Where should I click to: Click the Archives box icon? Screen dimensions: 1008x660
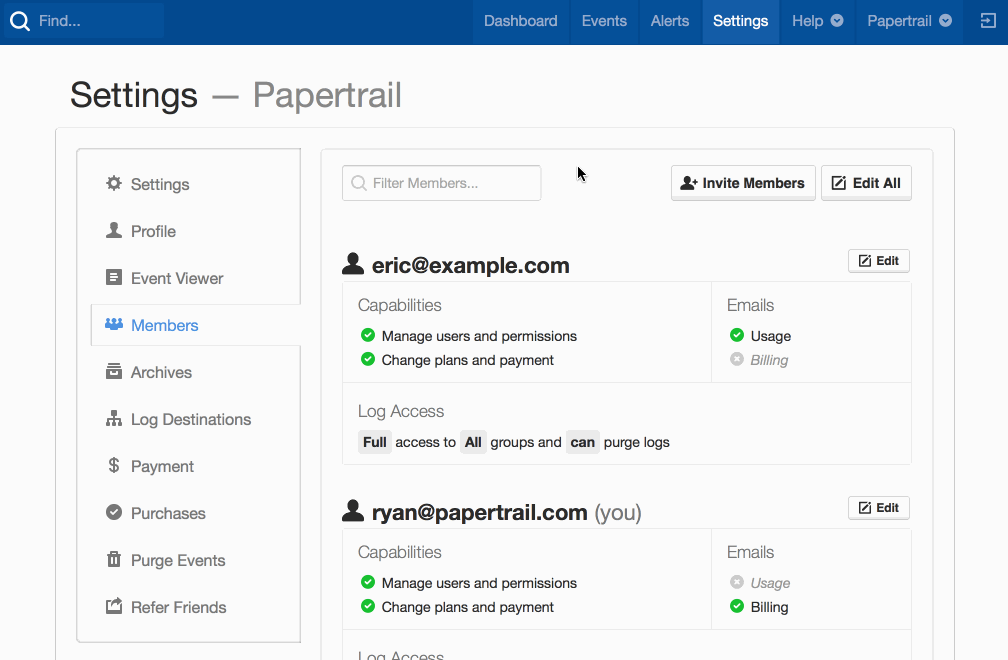coord(114,371)
